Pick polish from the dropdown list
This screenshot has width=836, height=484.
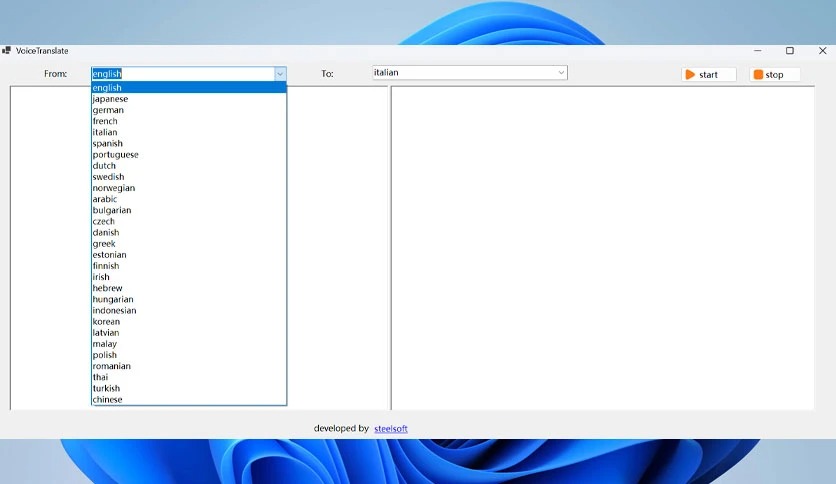[189, 355]
